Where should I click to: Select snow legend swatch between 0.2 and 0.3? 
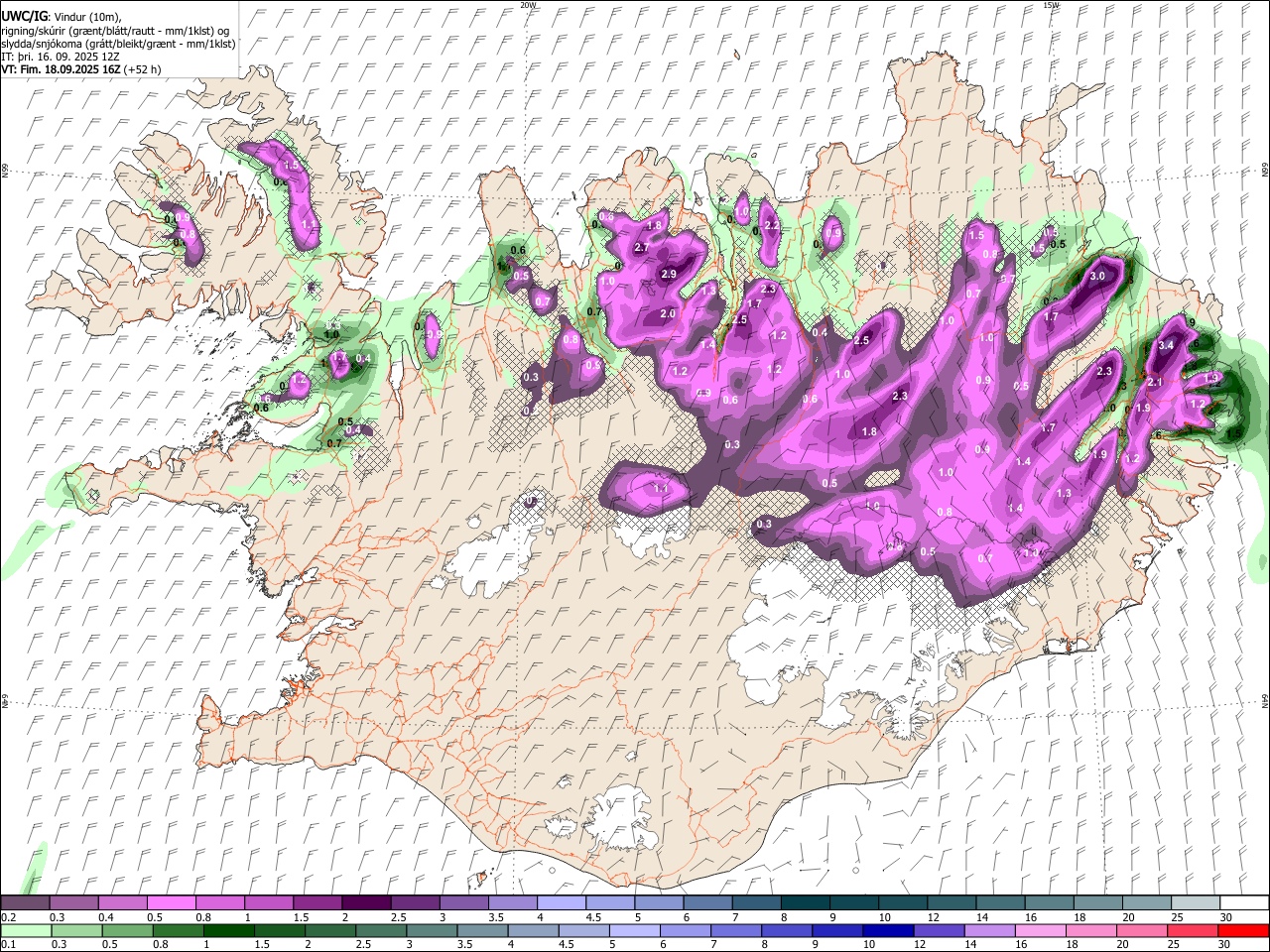[25, 902]
